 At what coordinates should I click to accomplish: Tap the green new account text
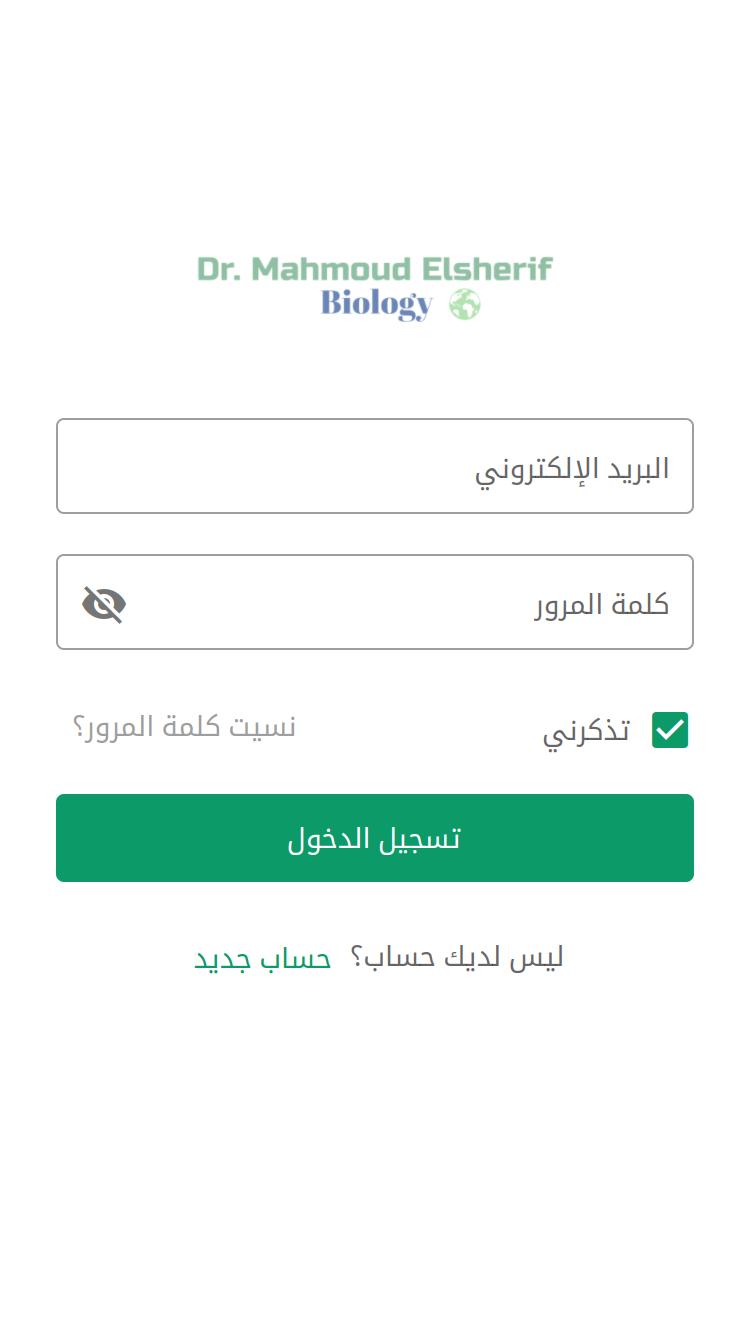click(263, 958)
